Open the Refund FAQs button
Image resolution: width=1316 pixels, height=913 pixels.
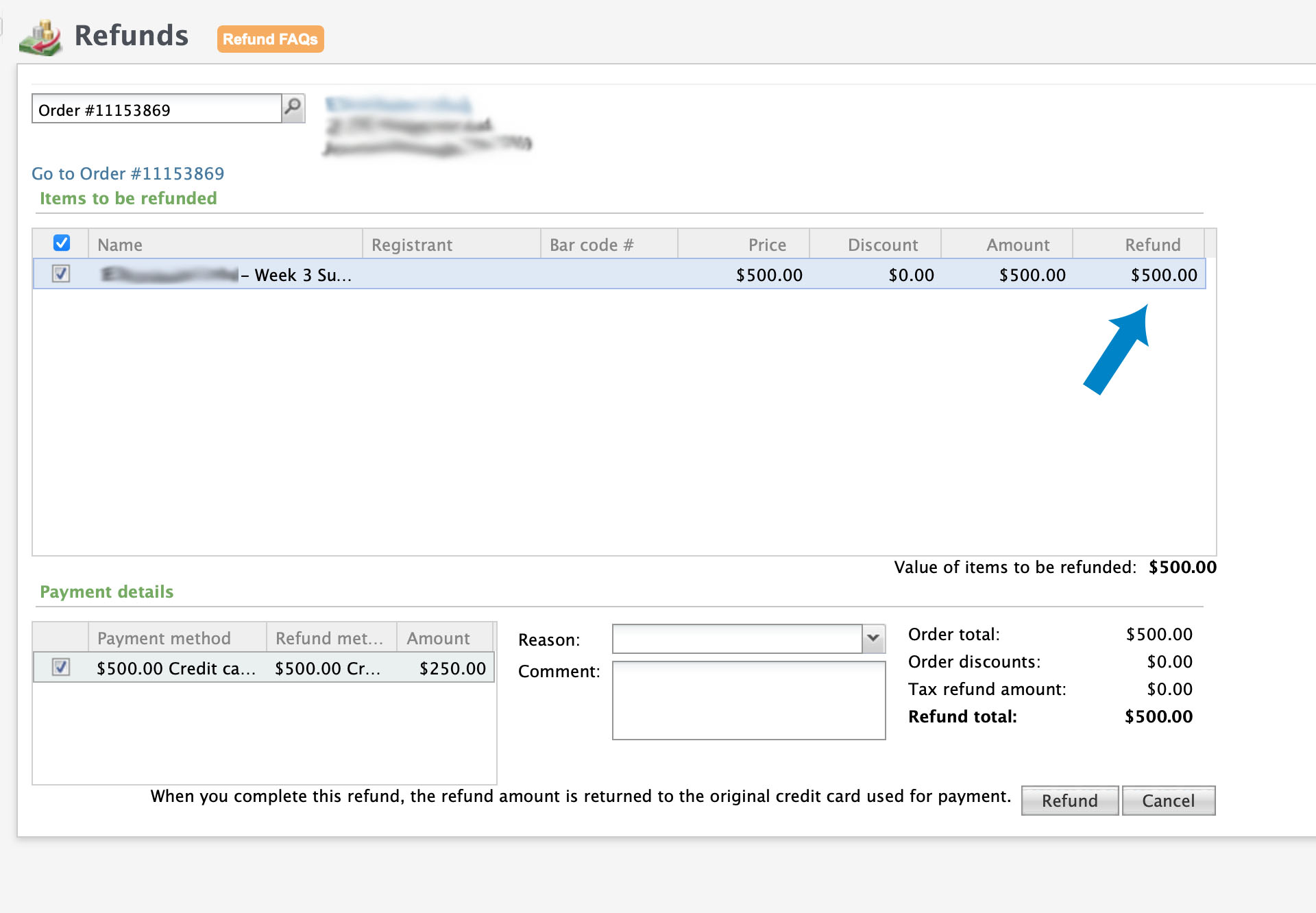[270, 39]
